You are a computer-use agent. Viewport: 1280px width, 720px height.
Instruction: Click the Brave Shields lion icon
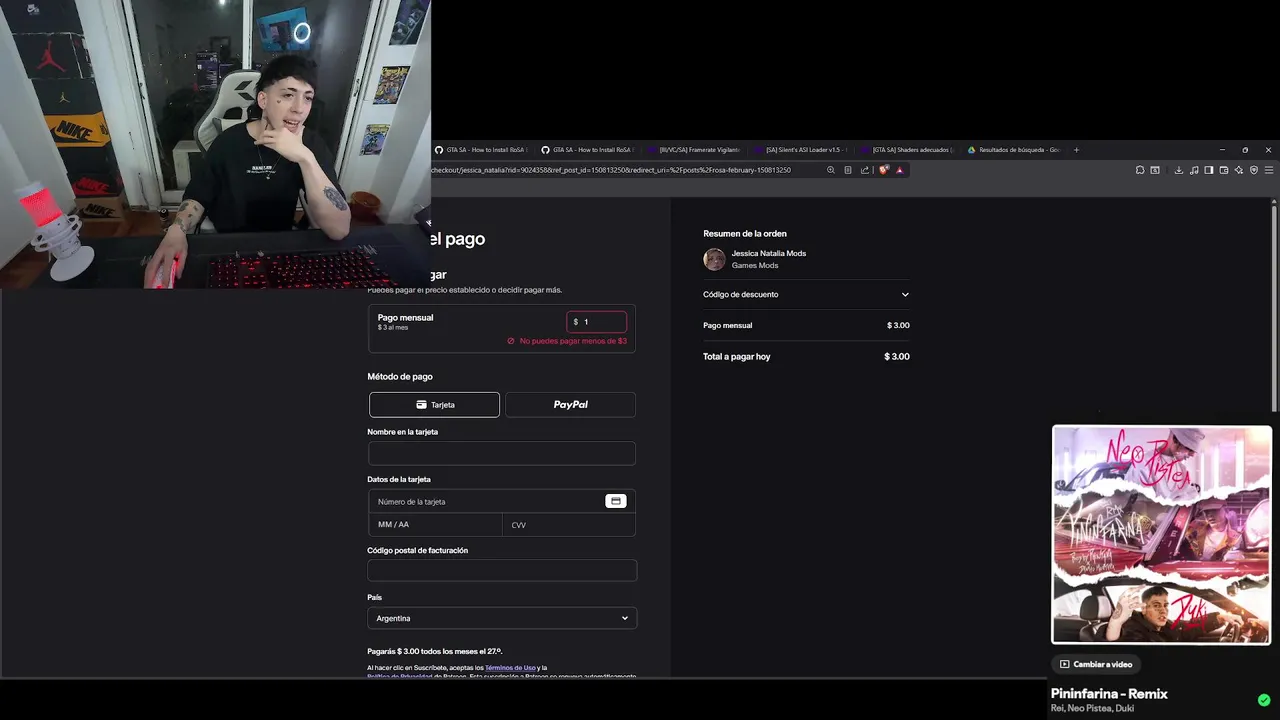click(x=883, y=170)
